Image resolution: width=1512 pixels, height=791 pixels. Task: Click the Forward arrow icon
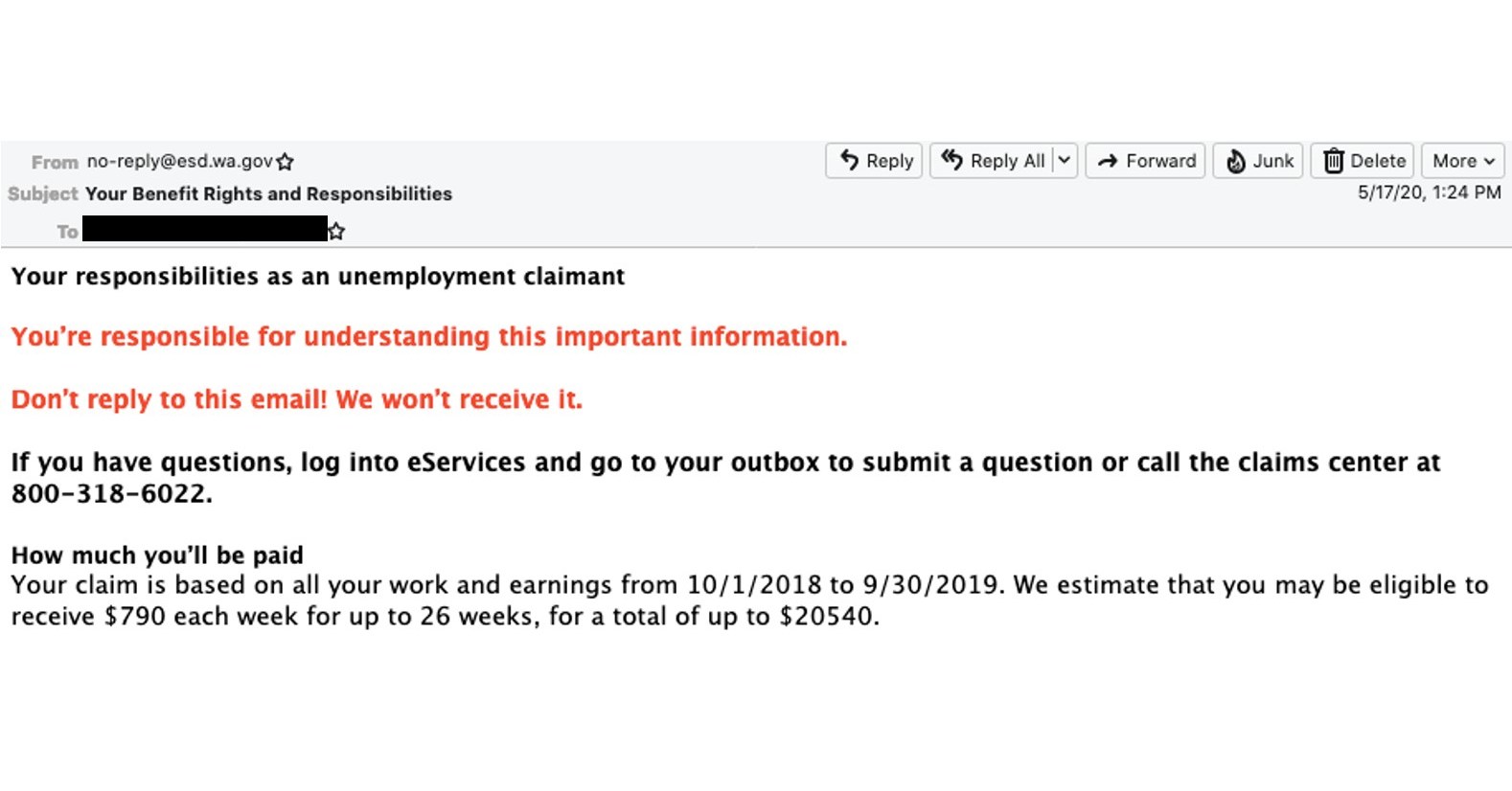(1108, 161)
